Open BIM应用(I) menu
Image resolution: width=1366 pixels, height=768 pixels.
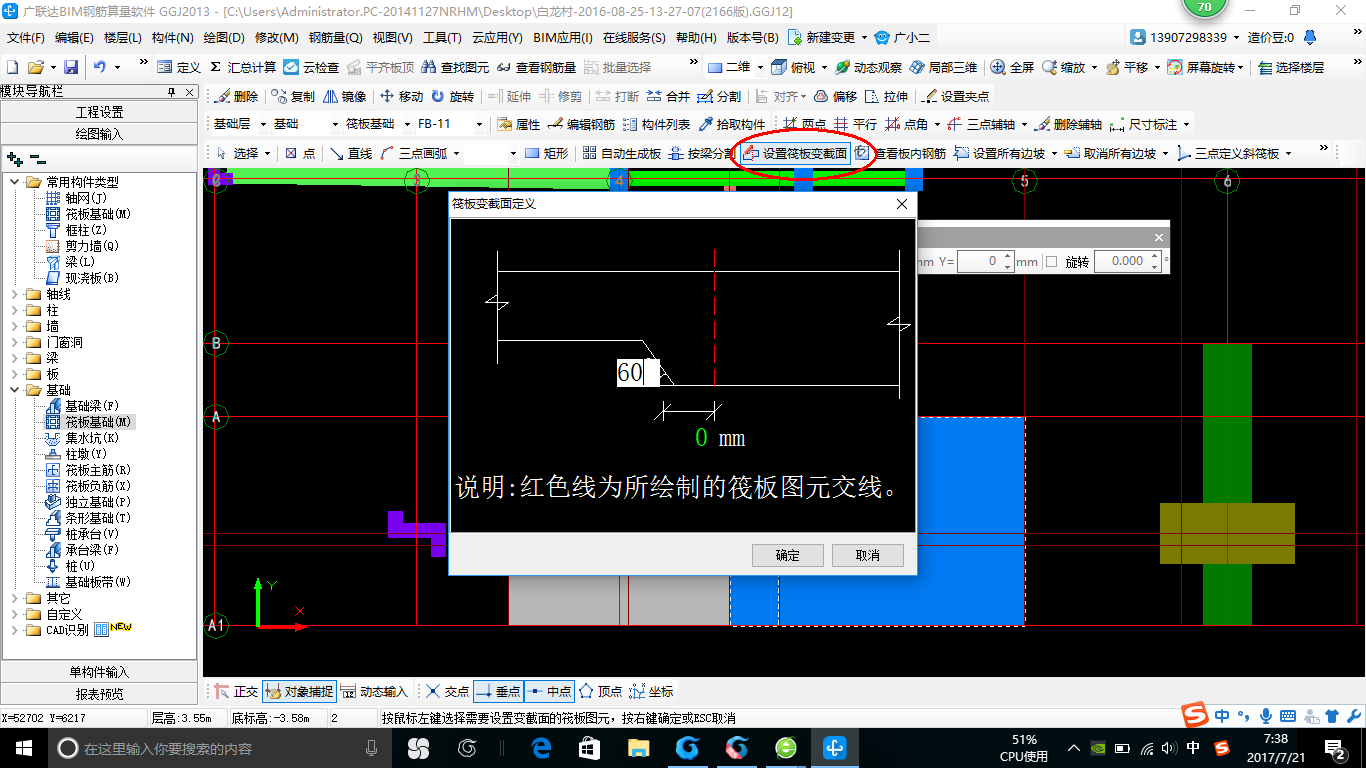click(x=563, y=38)
